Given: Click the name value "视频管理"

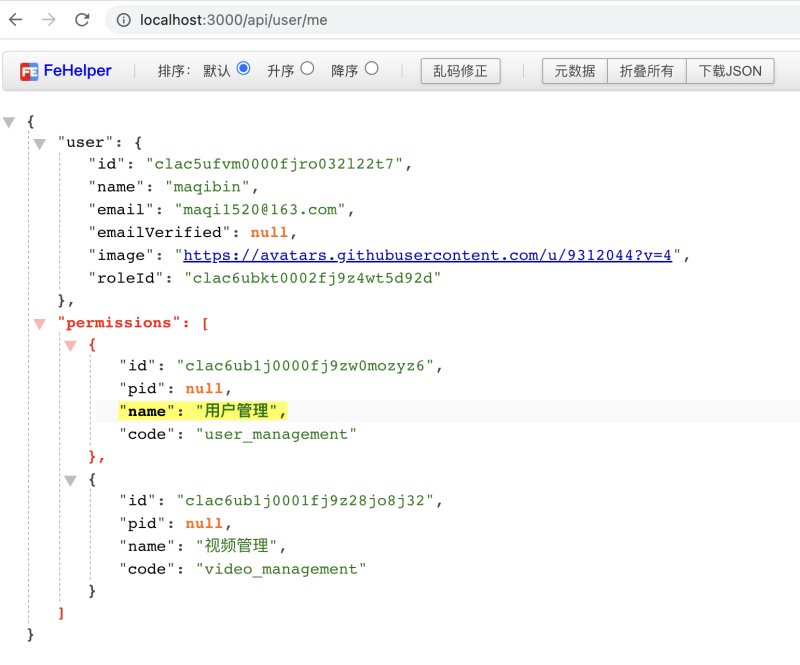Looking at the screenshot, I should (237, 546).
